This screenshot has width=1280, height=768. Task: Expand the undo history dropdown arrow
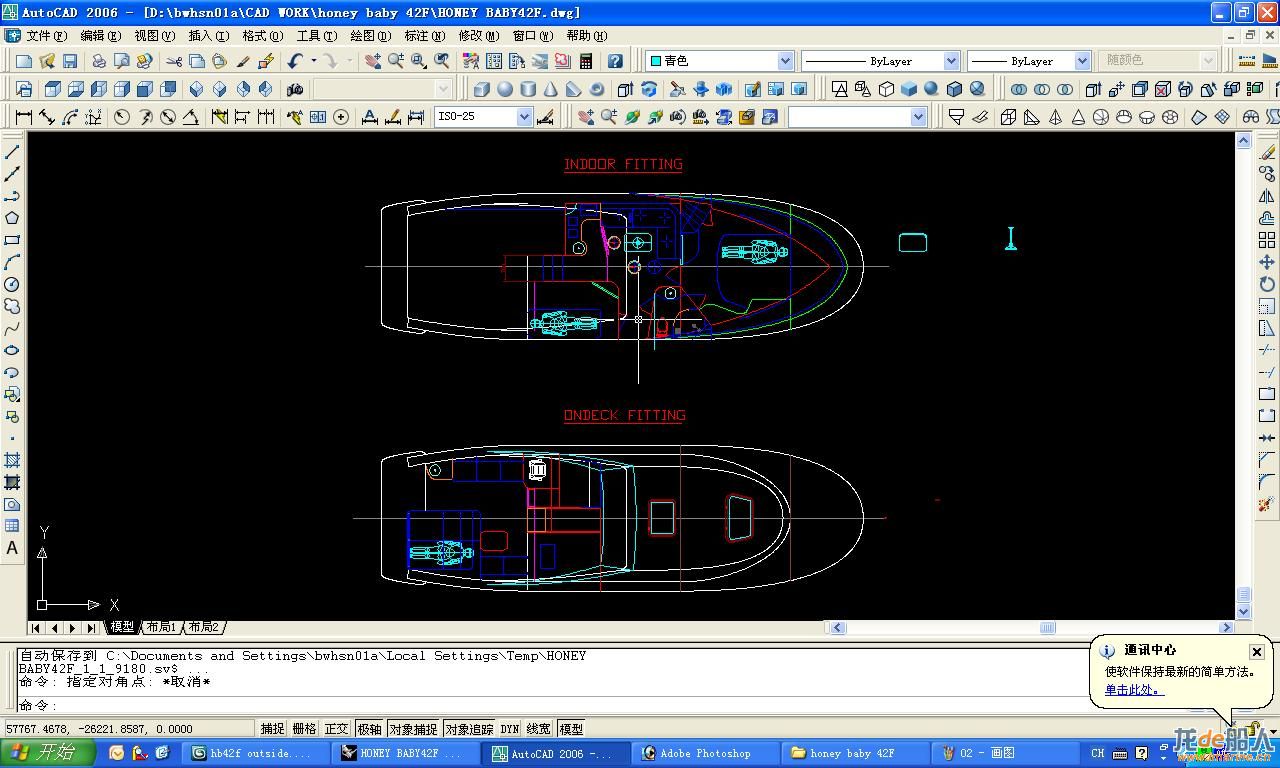pos(313,61)
